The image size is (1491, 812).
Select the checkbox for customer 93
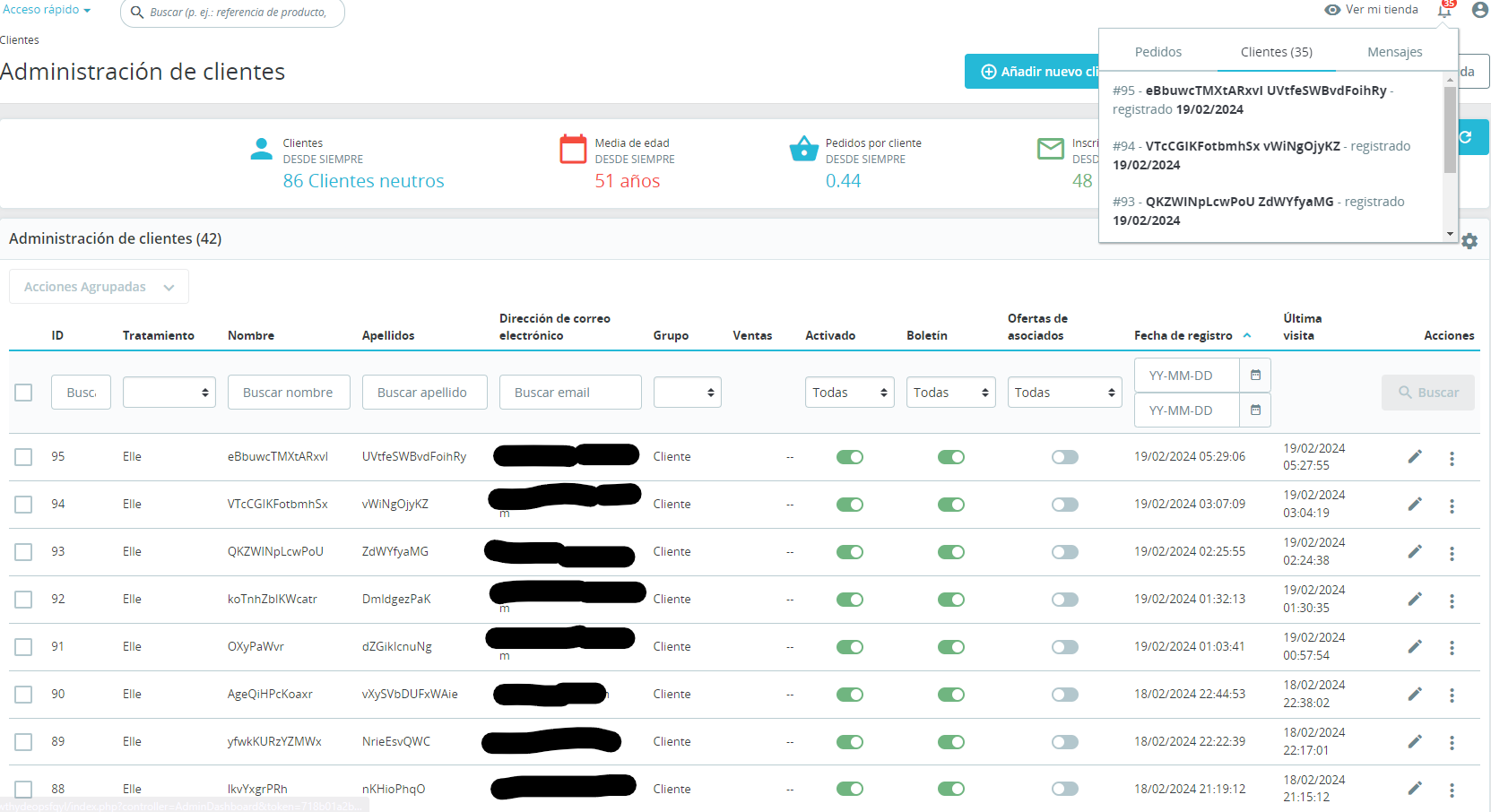(23, 552)
